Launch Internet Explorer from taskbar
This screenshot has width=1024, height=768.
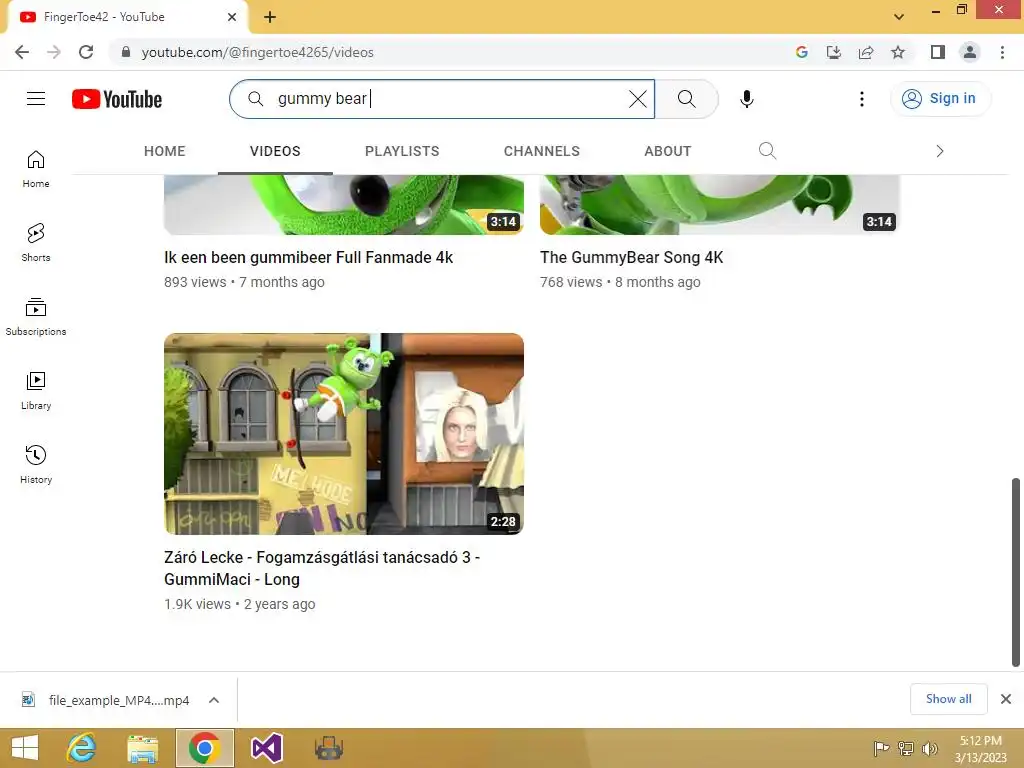82,748
